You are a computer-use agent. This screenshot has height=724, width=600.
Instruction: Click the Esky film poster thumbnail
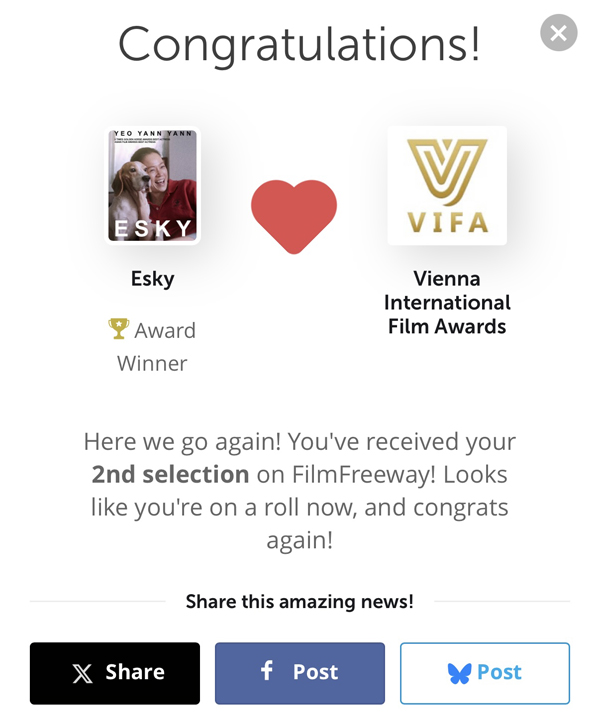[153, 186]
